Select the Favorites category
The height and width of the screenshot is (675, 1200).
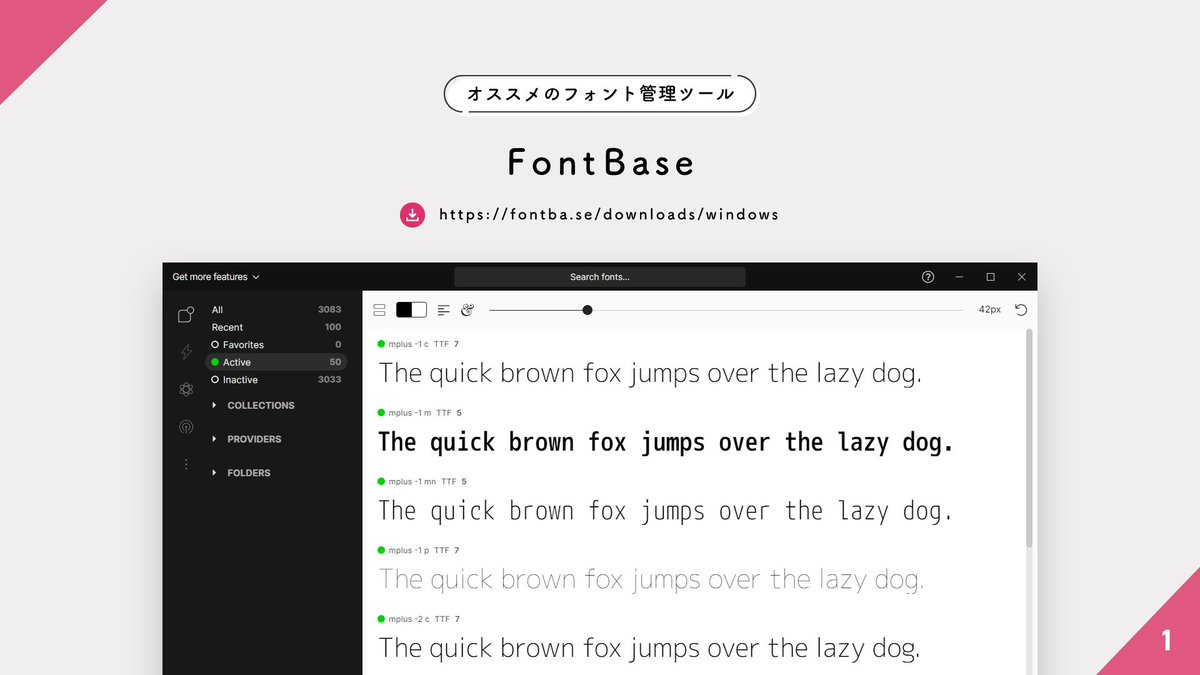[276, 345]
